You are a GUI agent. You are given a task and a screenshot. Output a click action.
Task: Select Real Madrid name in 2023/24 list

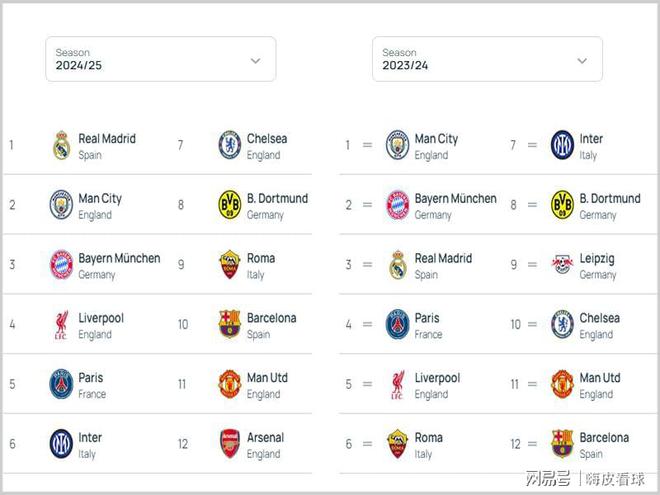pos(443,258)
